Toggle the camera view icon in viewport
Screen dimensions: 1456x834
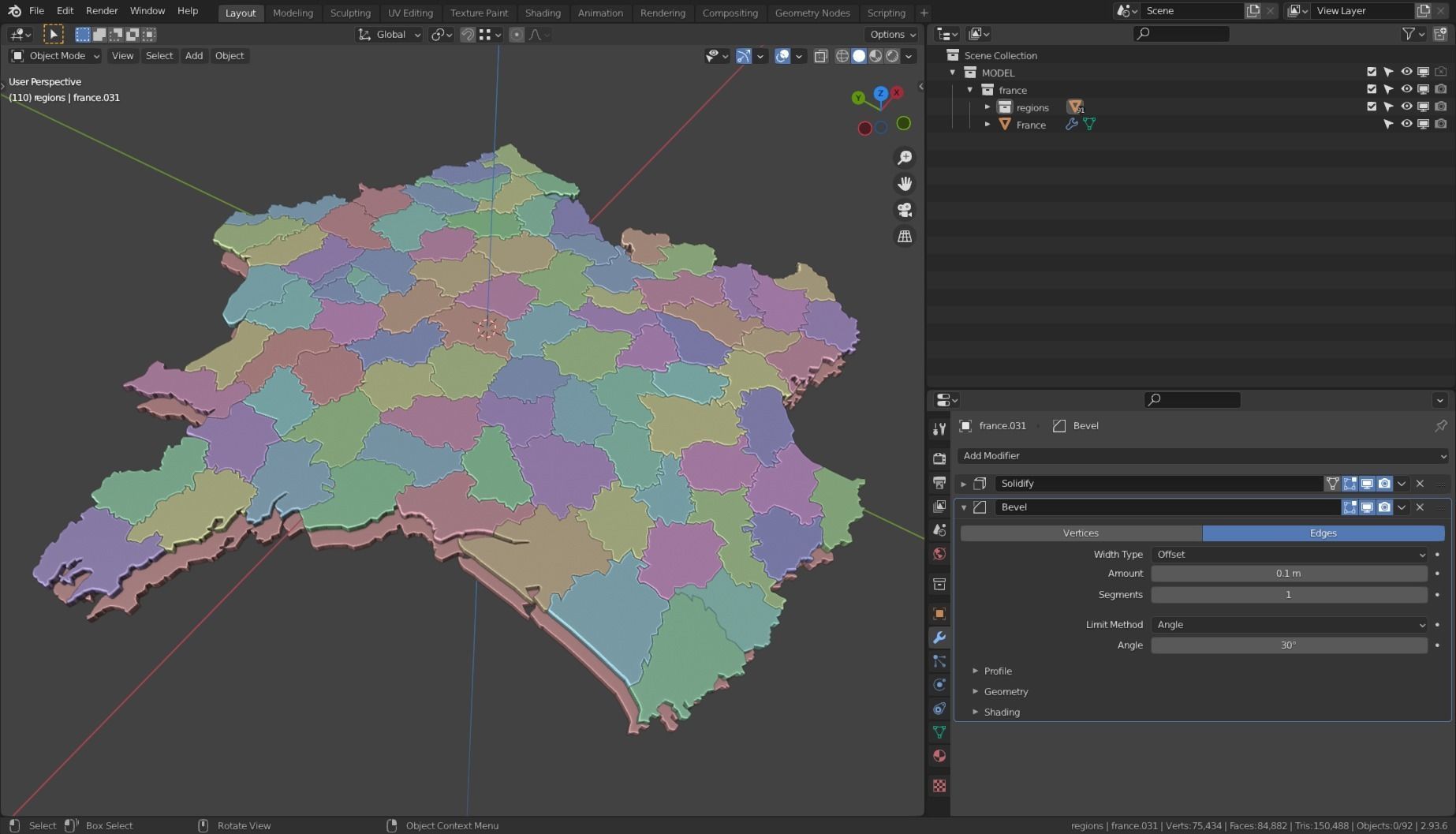coord(905,210)
